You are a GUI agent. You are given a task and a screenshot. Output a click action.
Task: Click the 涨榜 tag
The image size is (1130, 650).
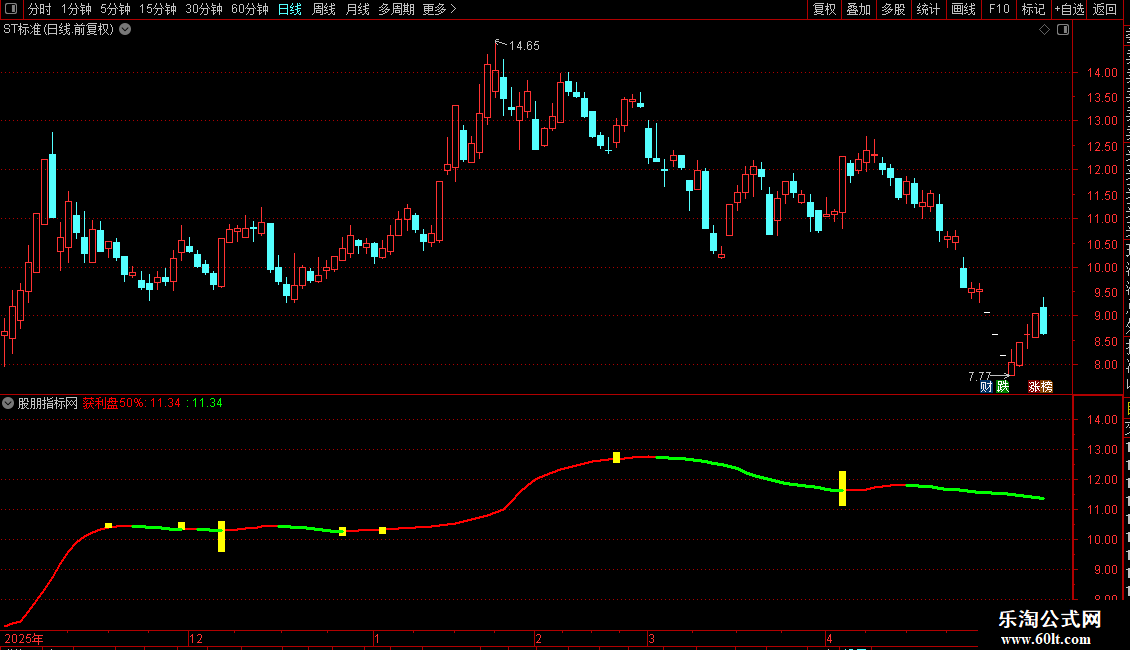click(1040, 387)
